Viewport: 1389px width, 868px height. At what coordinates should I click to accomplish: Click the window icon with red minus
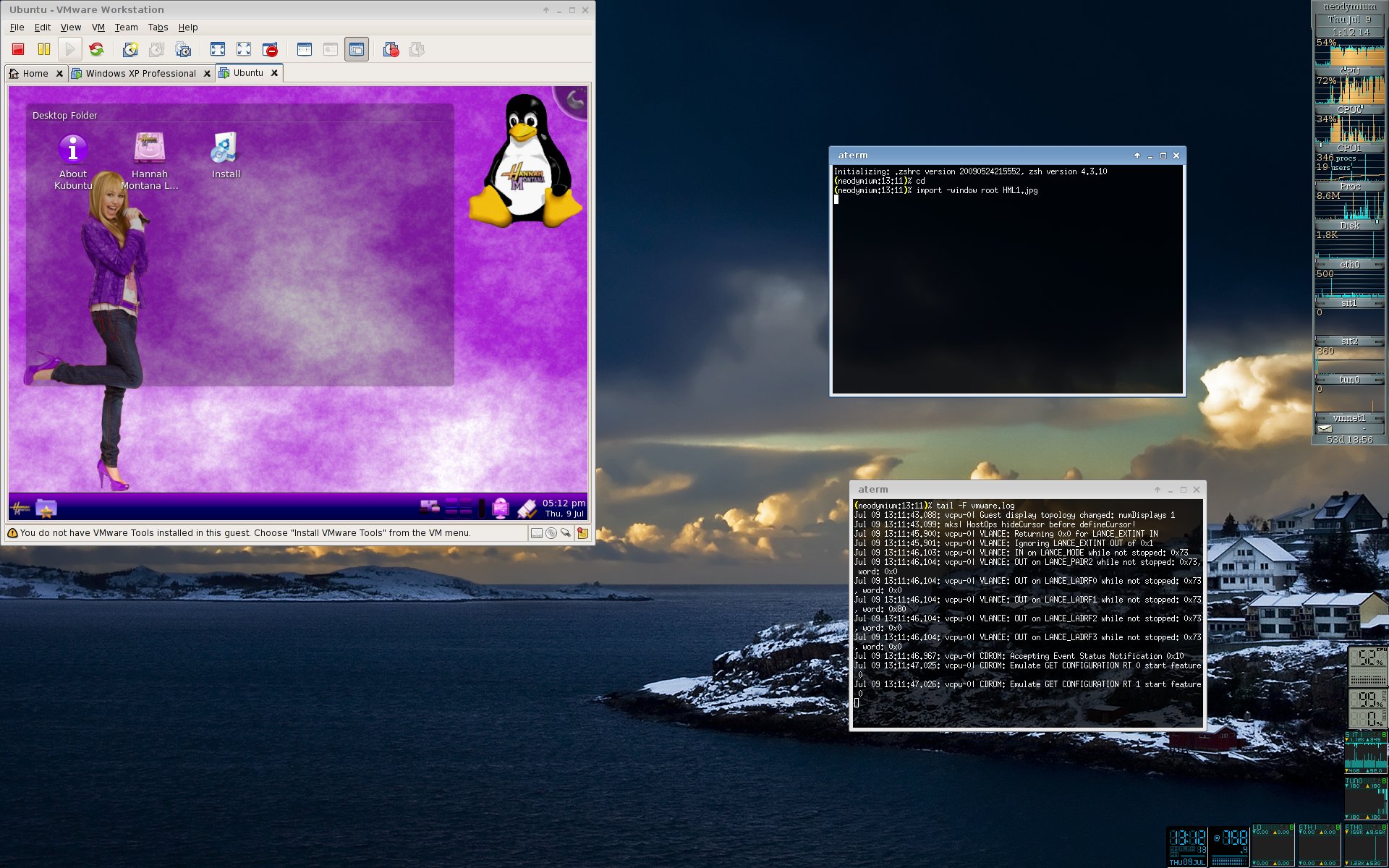[x=270, y=49]
